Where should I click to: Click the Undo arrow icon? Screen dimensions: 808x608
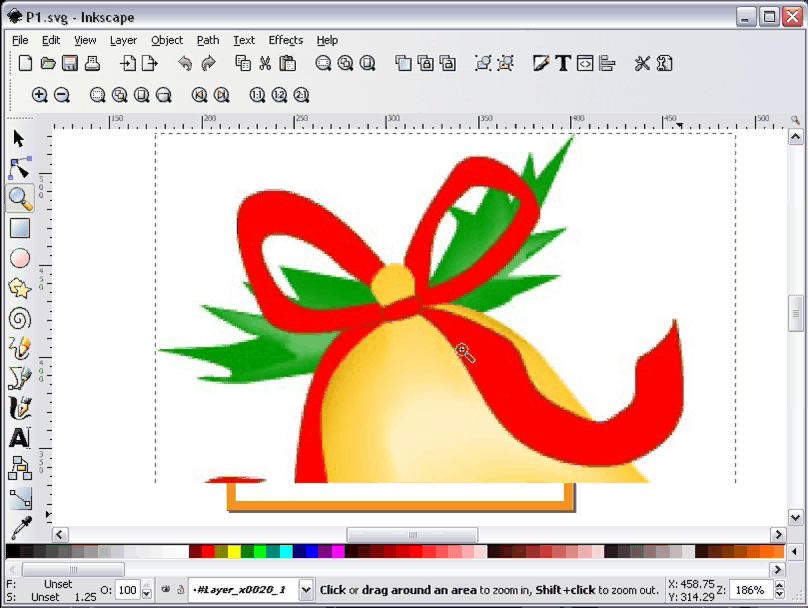[x=185, y=62]
